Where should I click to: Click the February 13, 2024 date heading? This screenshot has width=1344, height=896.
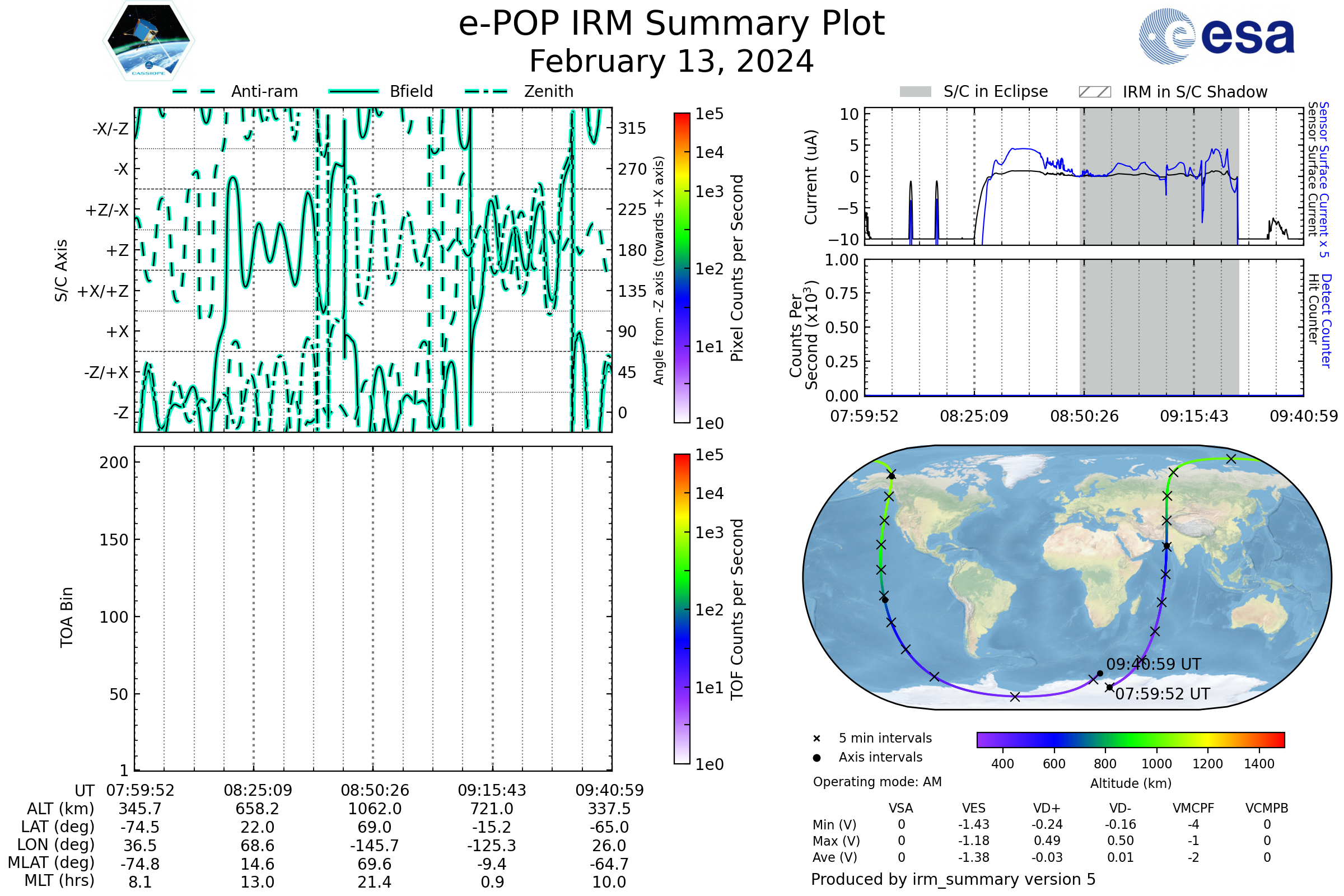pos(671,61)
